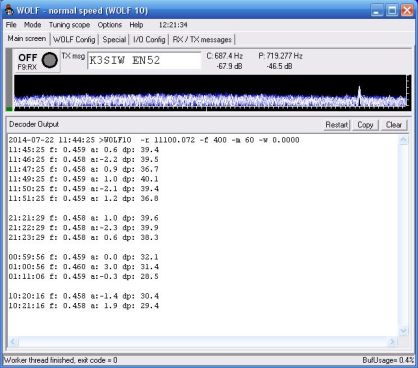The height and width of the screenshot is (368, 418).
Task: Click the -46.5 dB value
Action: tap(279, 66)
